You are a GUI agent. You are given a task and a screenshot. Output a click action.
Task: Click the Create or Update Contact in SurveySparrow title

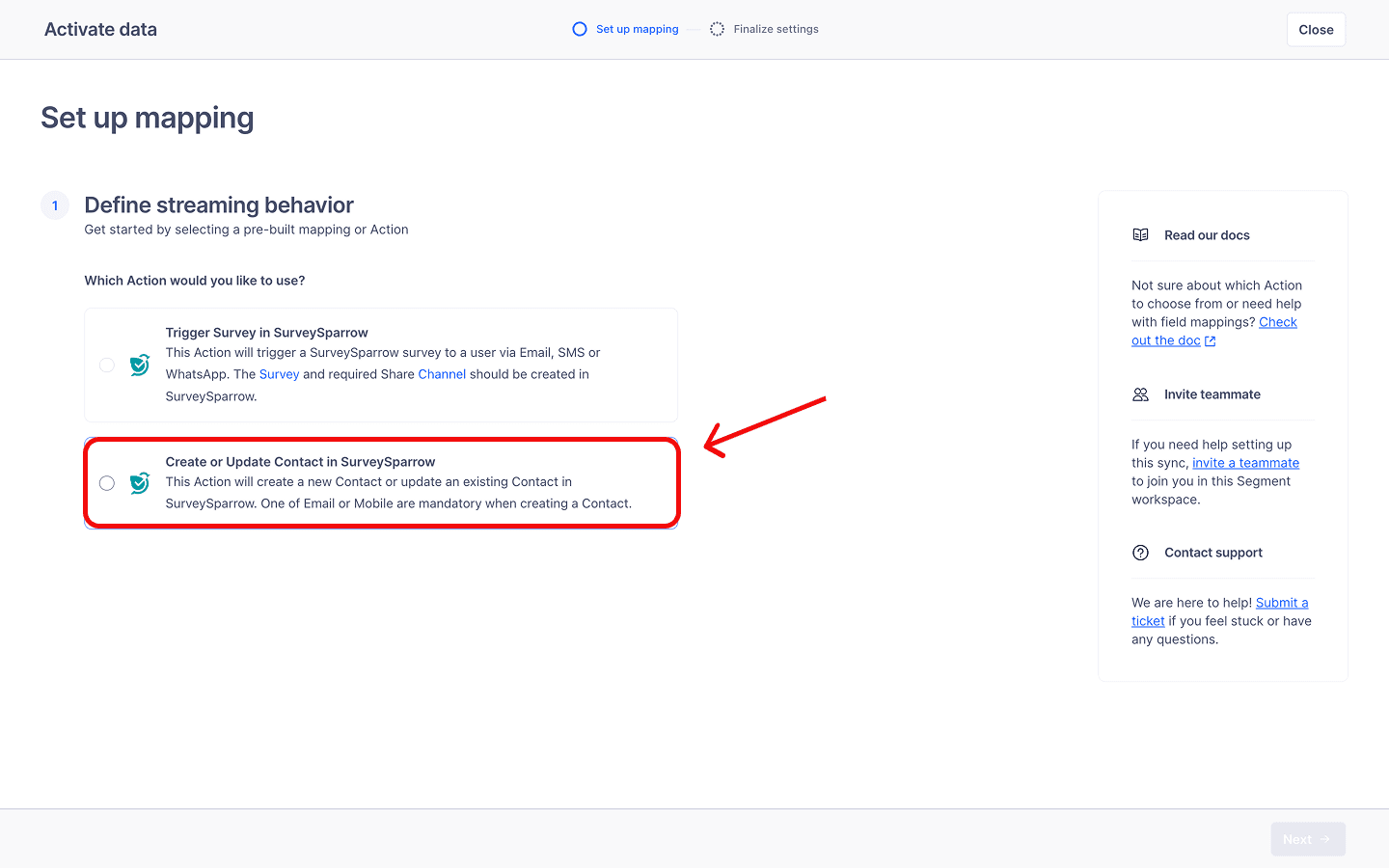(x=300, y=462)
